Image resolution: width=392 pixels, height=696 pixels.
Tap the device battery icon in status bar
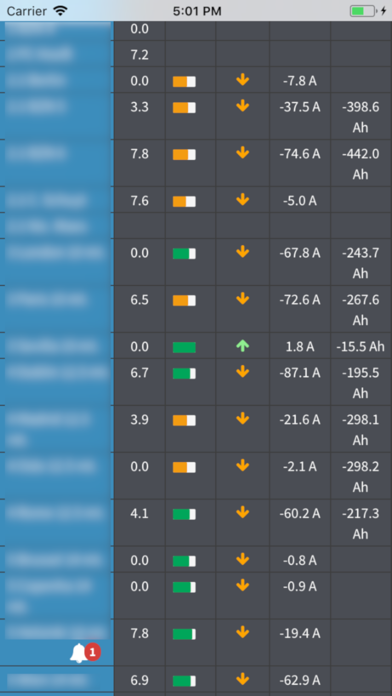362,11
